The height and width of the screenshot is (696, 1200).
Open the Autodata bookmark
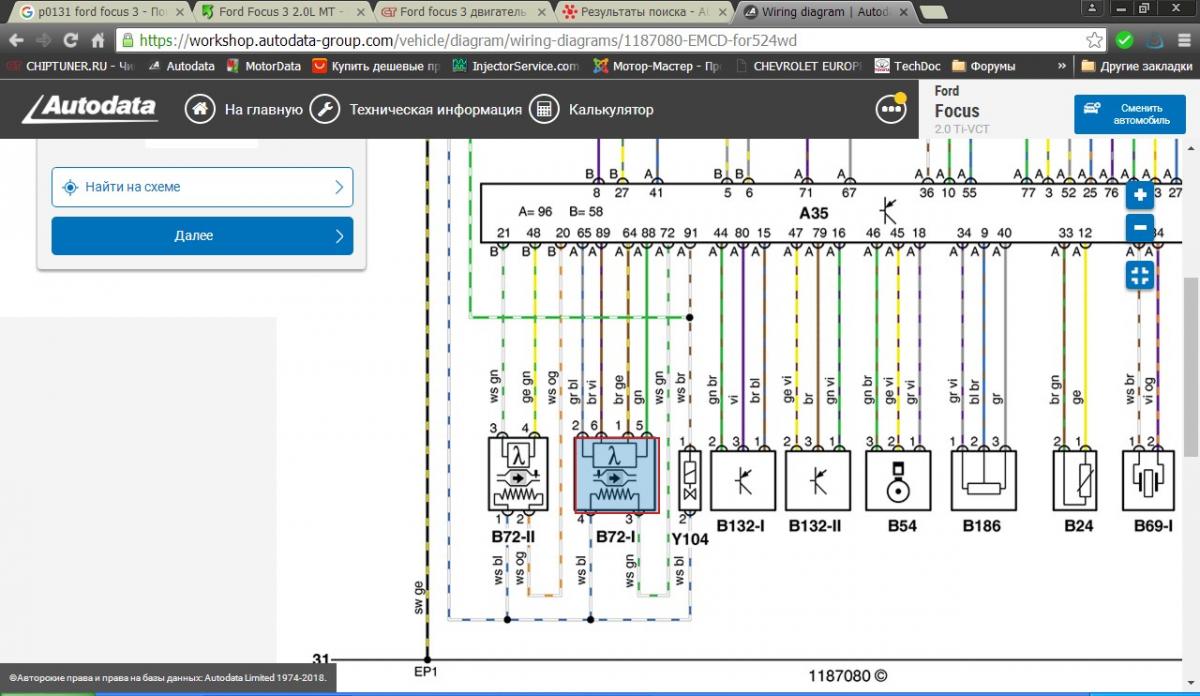click(x=181, y=66)
